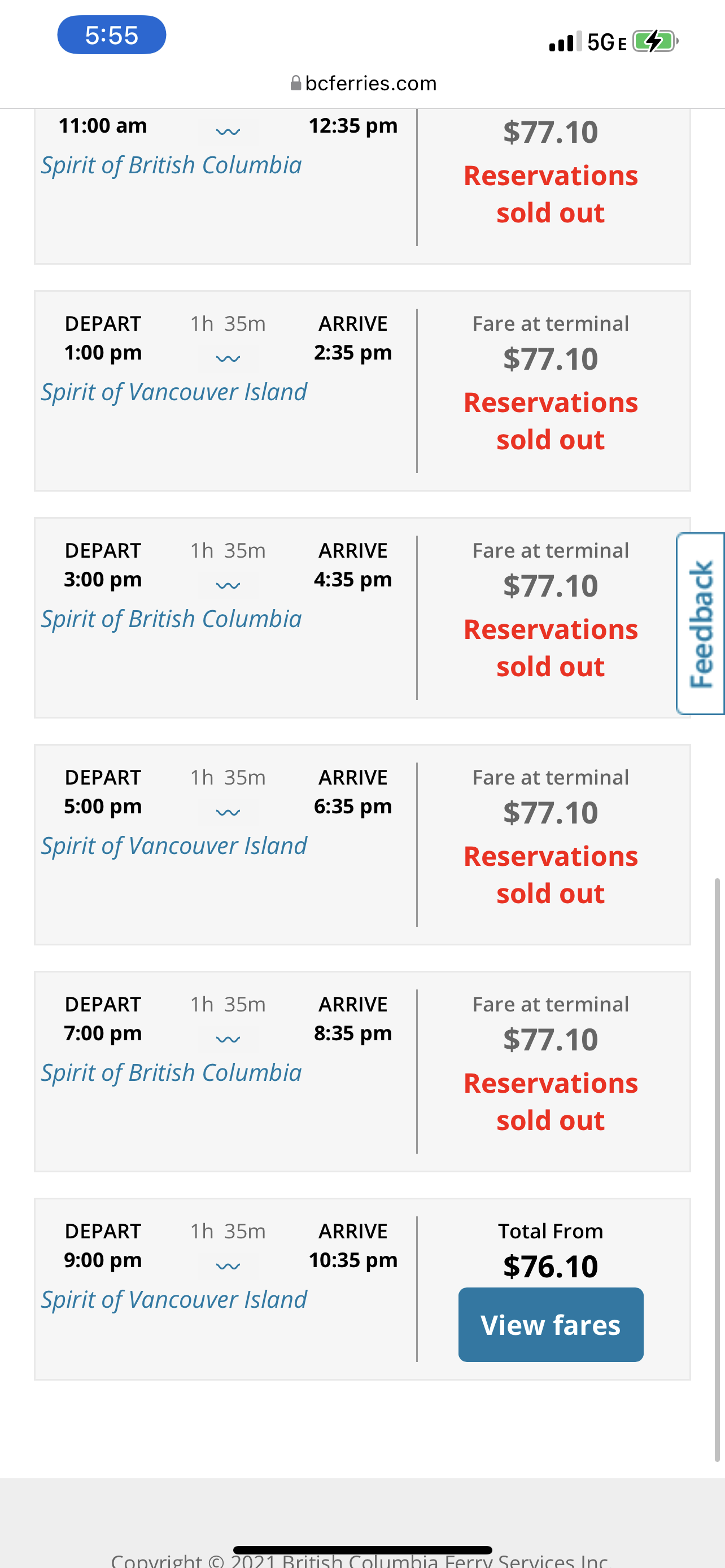Tap the wave icon on 9:00 pm sailing
This screenshot has width=725, height=1568.
point(228,1266)
